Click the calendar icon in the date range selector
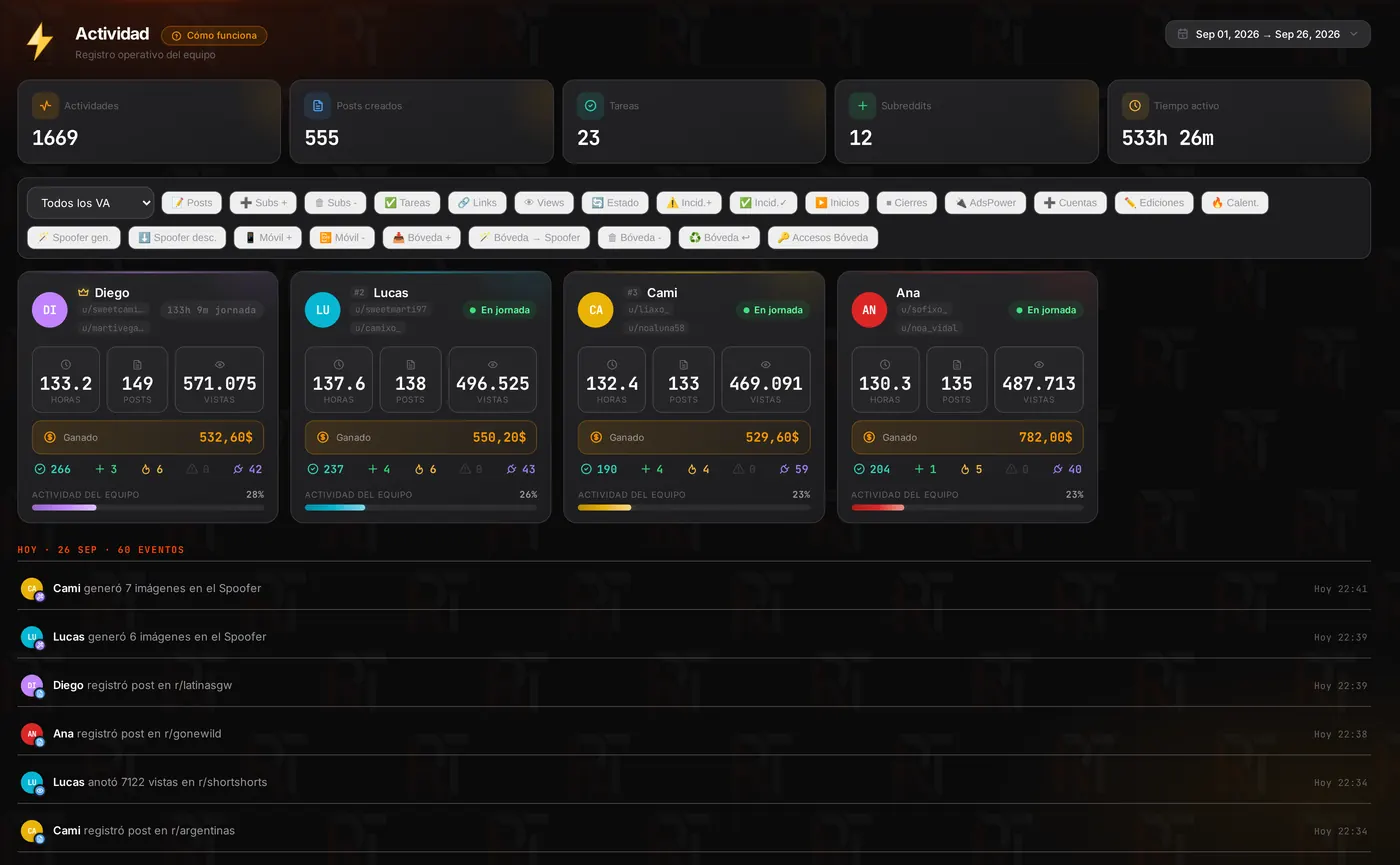Viewport: 1400px width, 865px height. 1183,34
